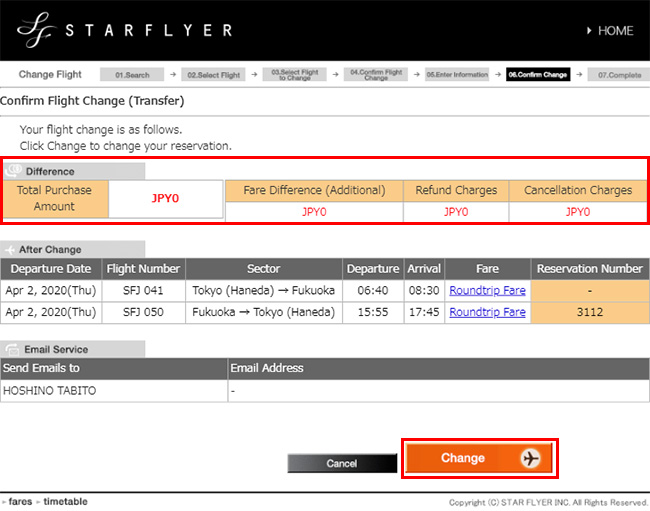Click the active 06.Confirm Change step
This screenshot has width=650, height=511.
(538, 75)
